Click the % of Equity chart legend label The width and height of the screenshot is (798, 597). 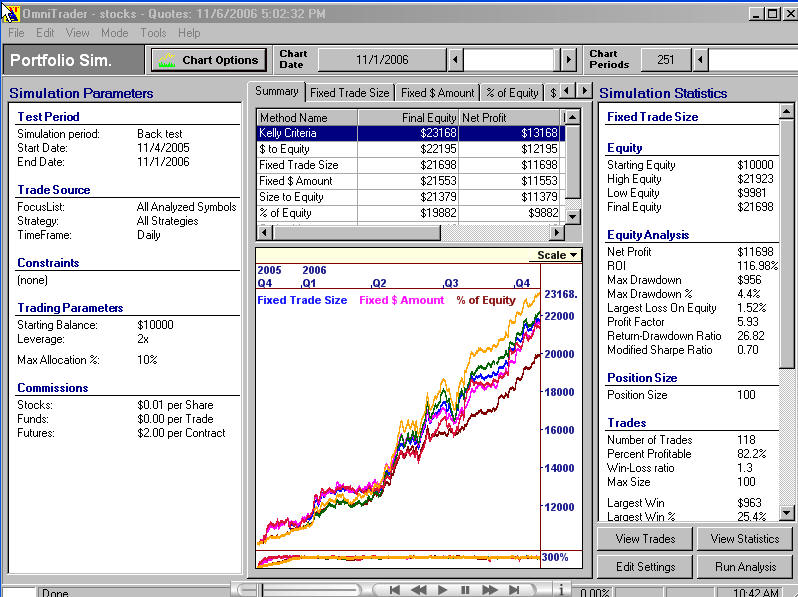click(x=486, y=300)
